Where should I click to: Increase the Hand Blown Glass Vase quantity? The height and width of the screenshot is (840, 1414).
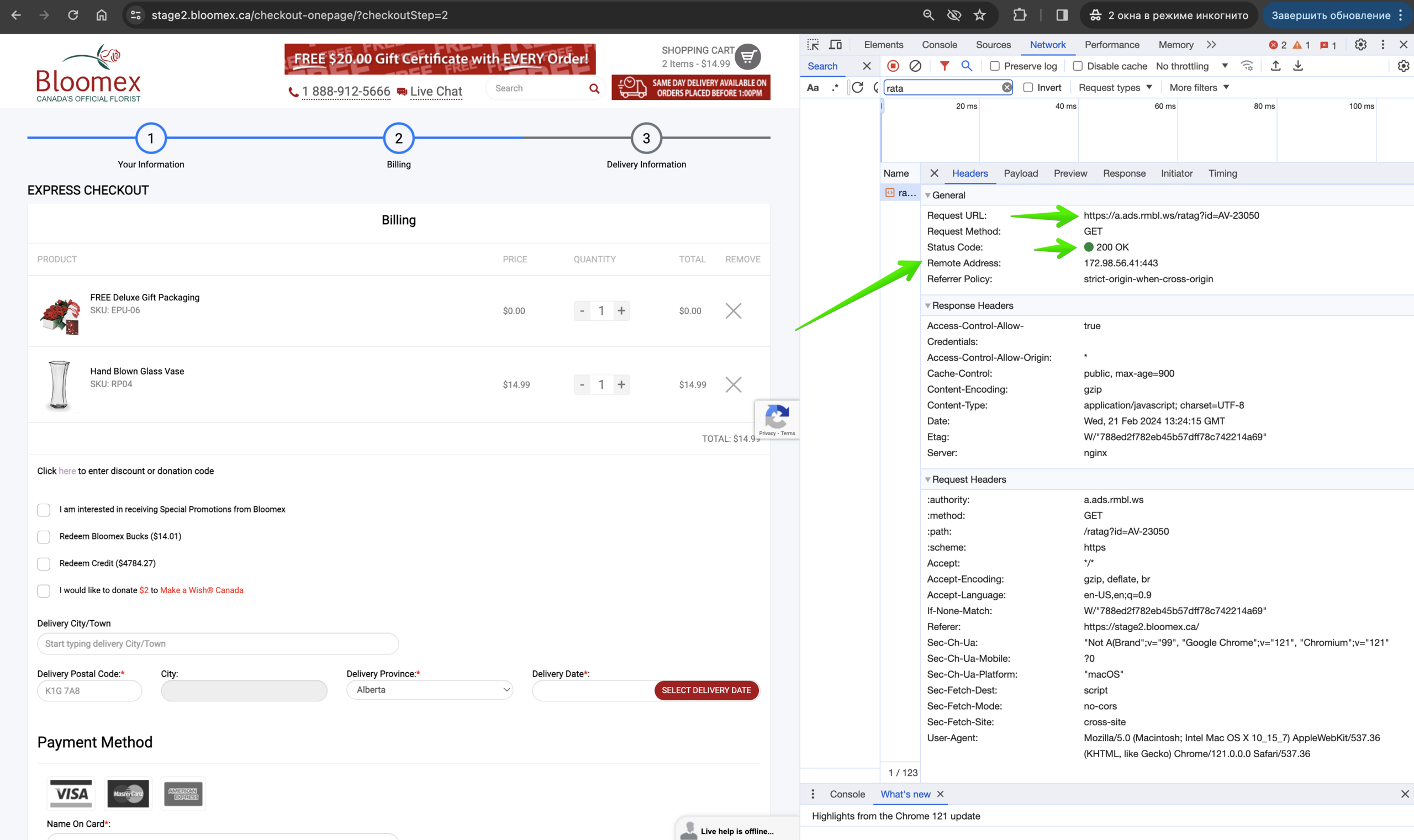(621, 385)
